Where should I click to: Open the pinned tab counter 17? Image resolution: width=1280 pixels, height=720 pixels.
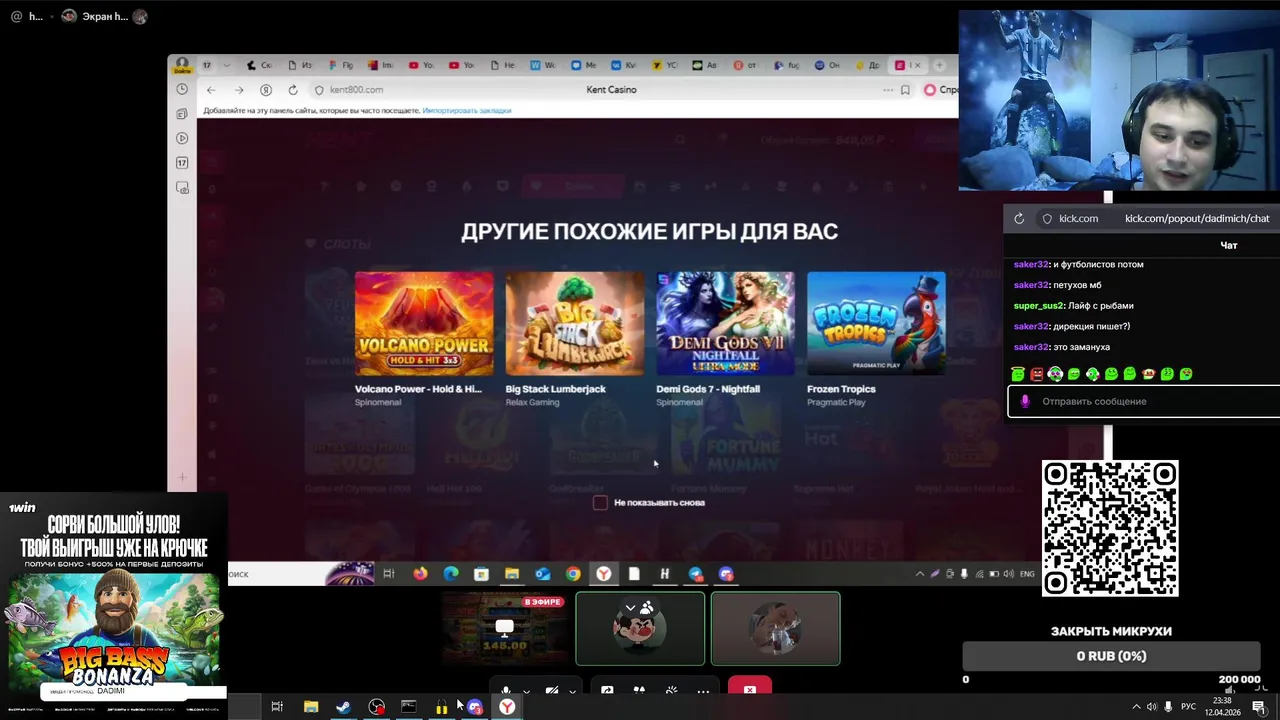(207, 65)
